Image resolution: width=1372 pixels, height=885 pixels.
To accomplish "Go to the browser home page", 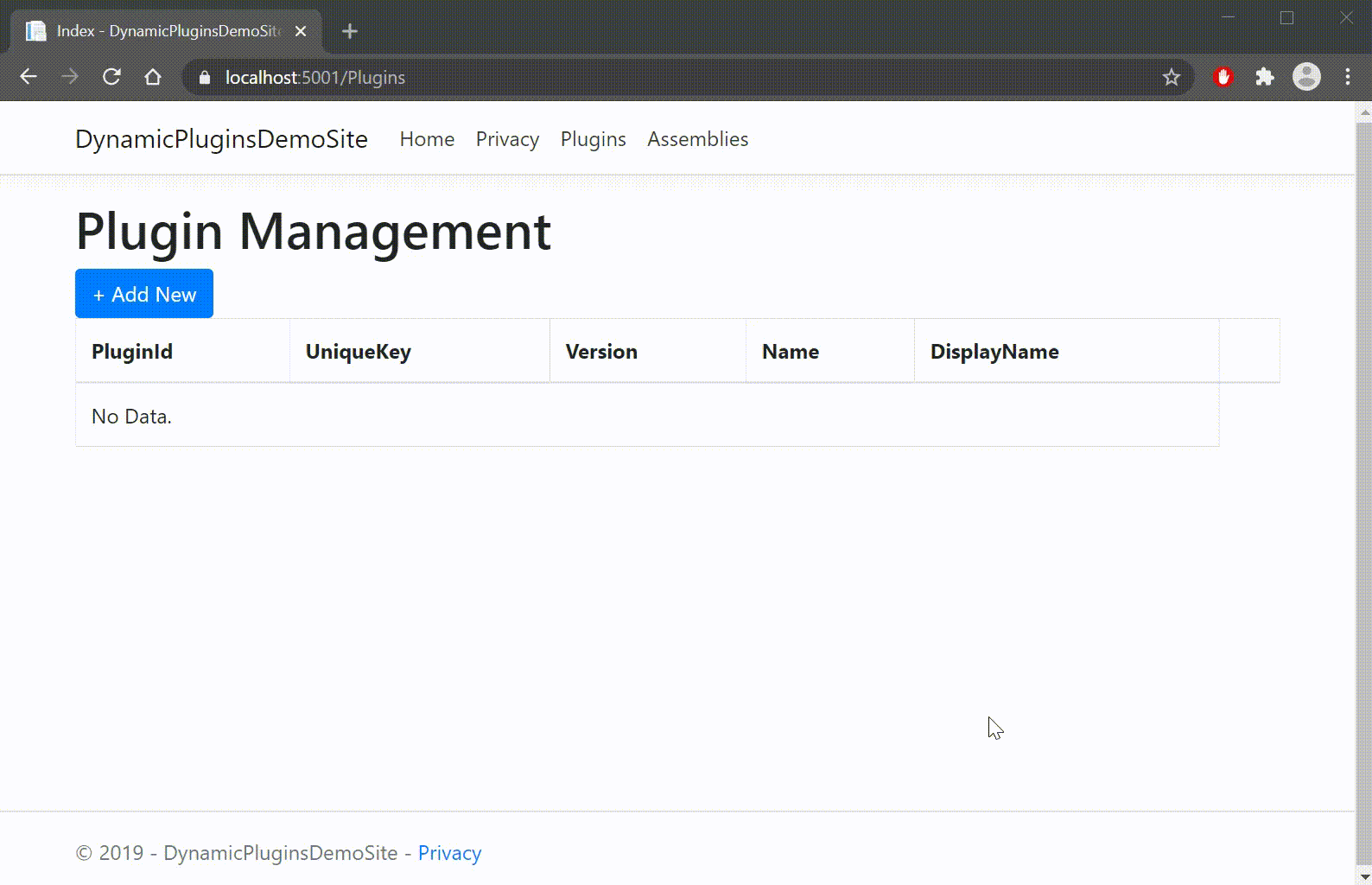I will (x=153, y=77).
